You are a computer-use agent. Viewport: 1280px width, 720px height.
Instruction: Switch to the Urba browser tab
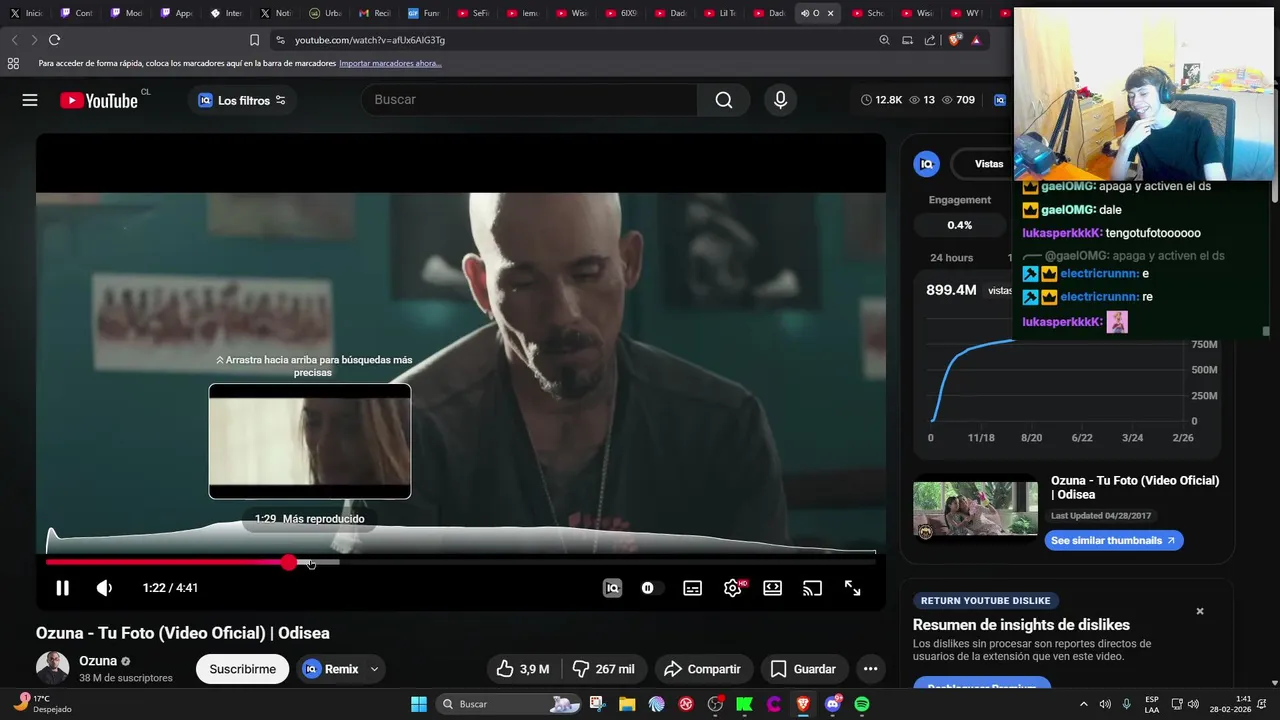point(325,13)
